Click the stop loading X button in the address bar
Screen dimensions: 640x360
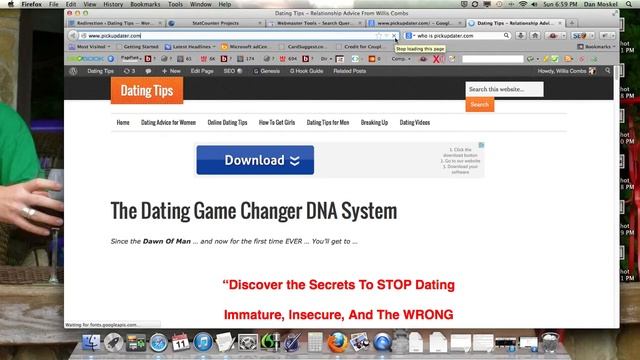(x=394, y=36)
